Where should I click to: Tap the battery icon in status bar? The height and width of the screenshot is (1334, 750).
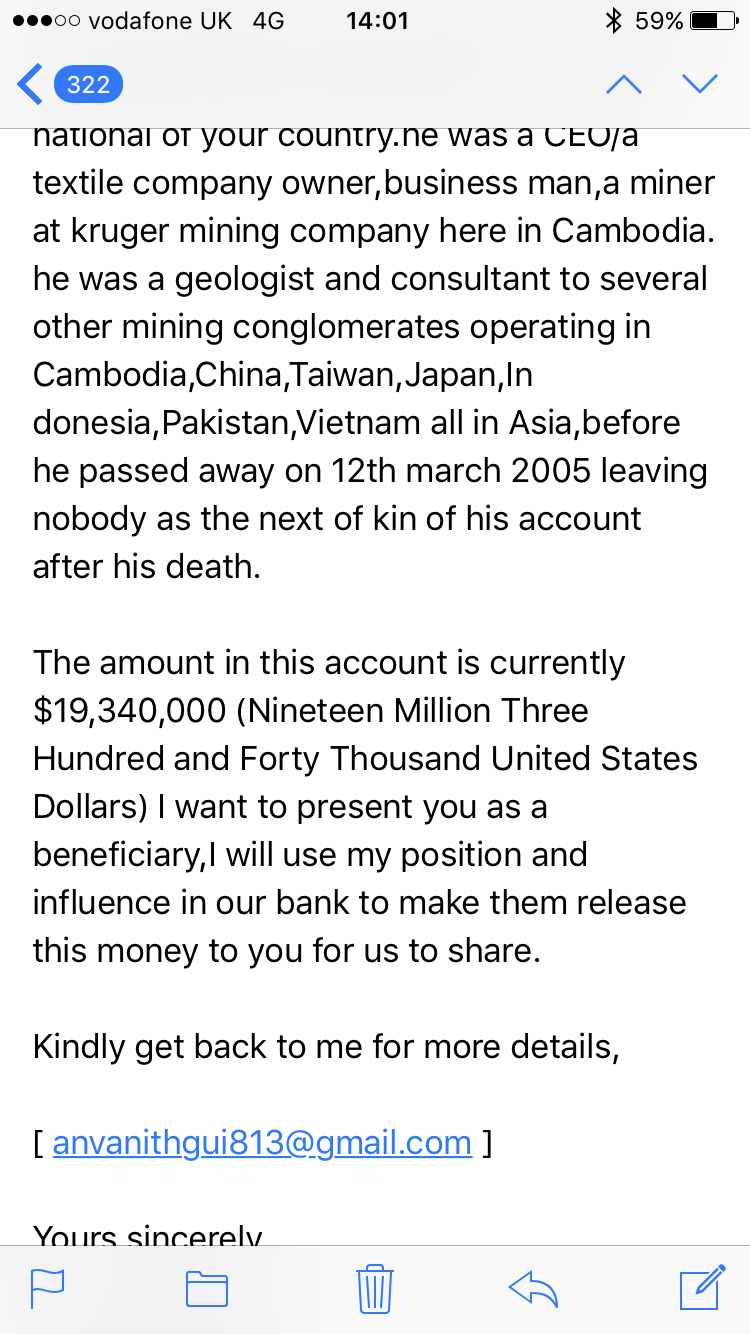tap(713, 21)
